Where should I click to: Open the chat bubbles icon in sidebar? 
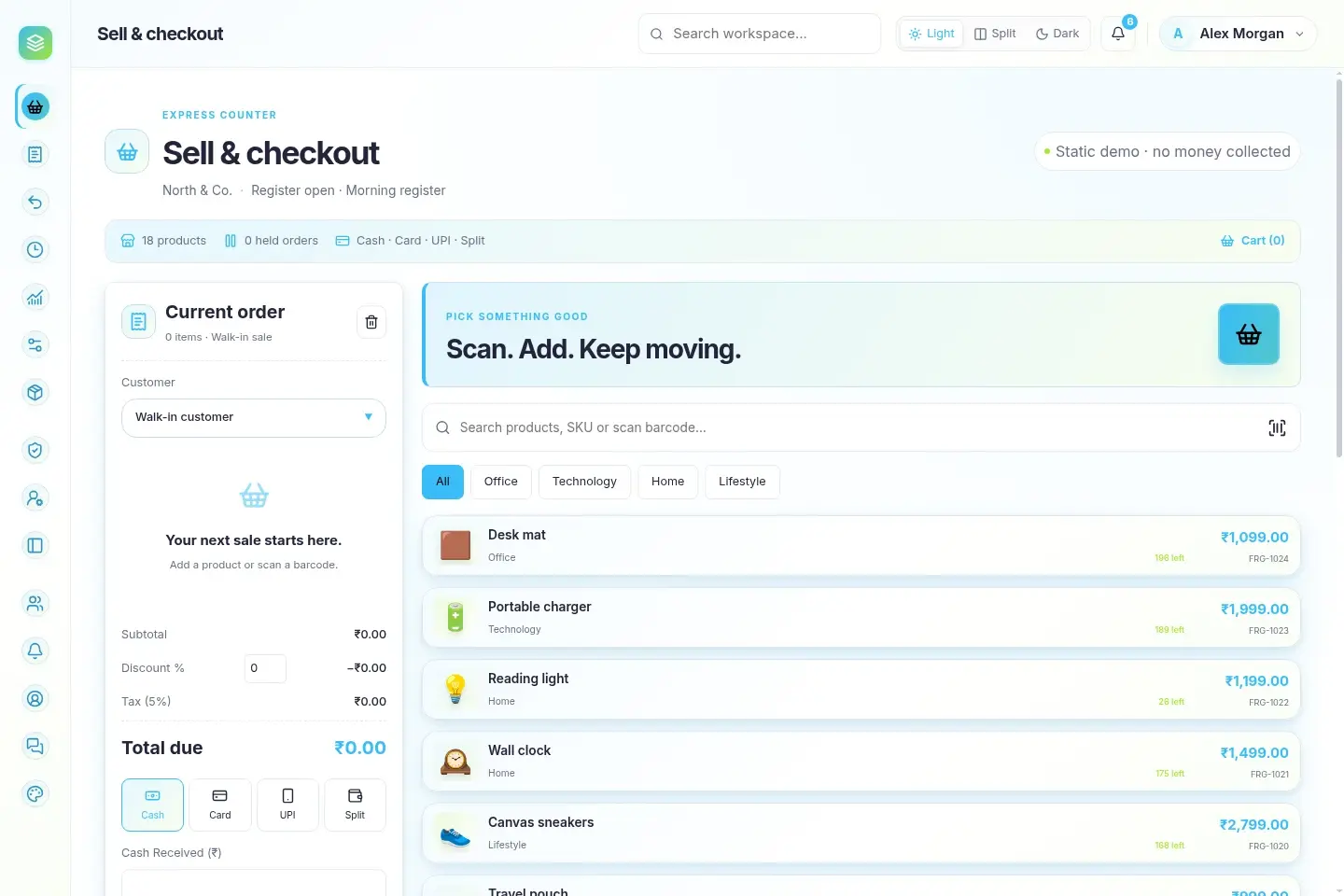tap(35, 746)
